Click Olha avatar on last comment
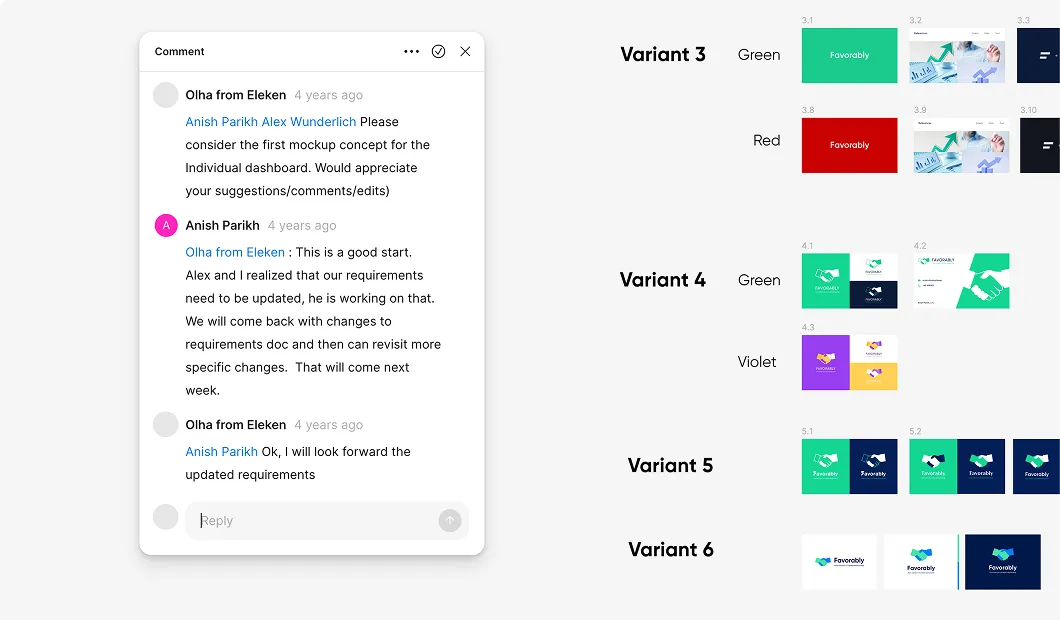1060x620 pixels. [x=166, y=425]
